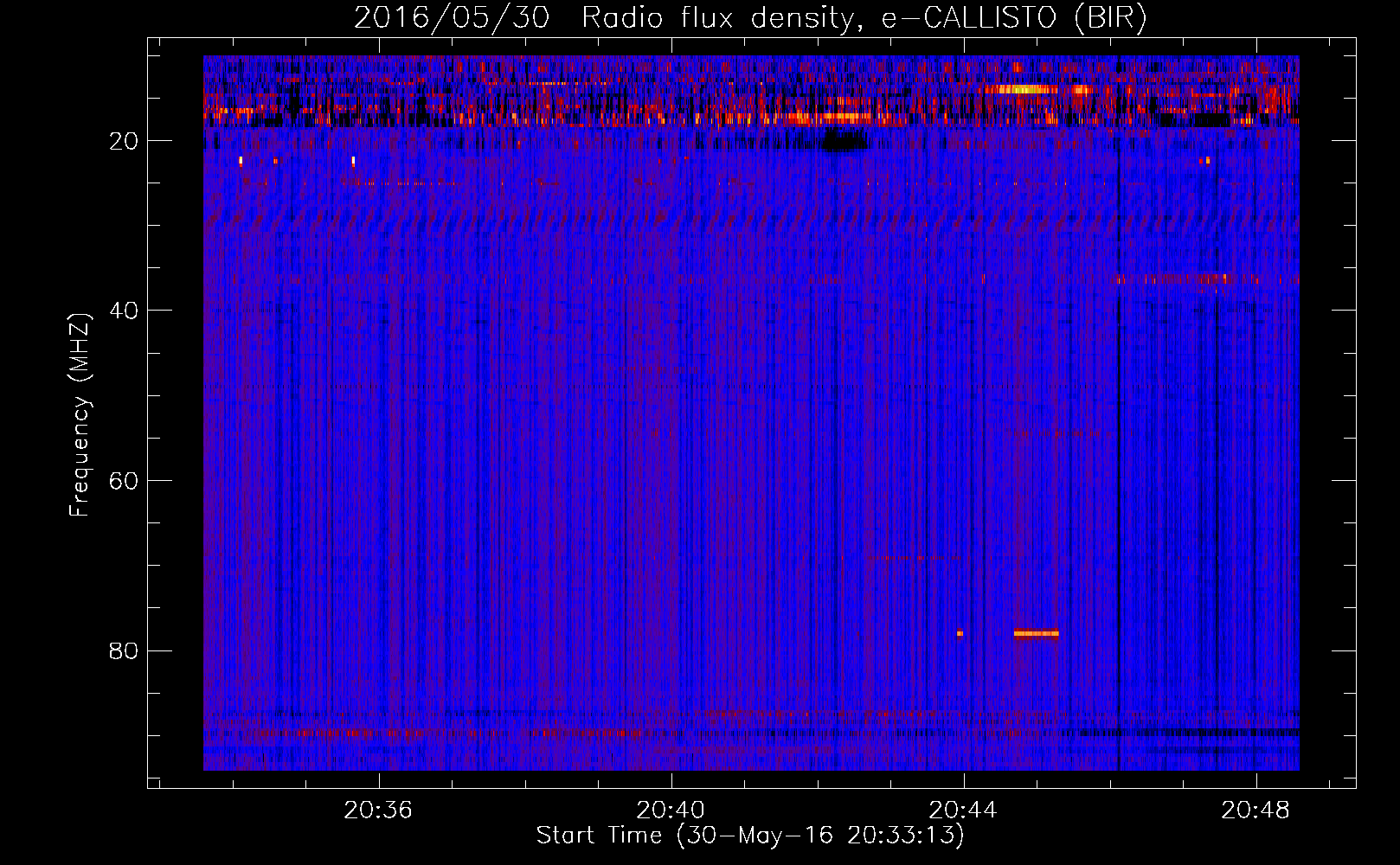This screenshot has width=1400, height=865.
Task: Click the 40 MHz frequency tick label
Action: click(x=124, y=311)
